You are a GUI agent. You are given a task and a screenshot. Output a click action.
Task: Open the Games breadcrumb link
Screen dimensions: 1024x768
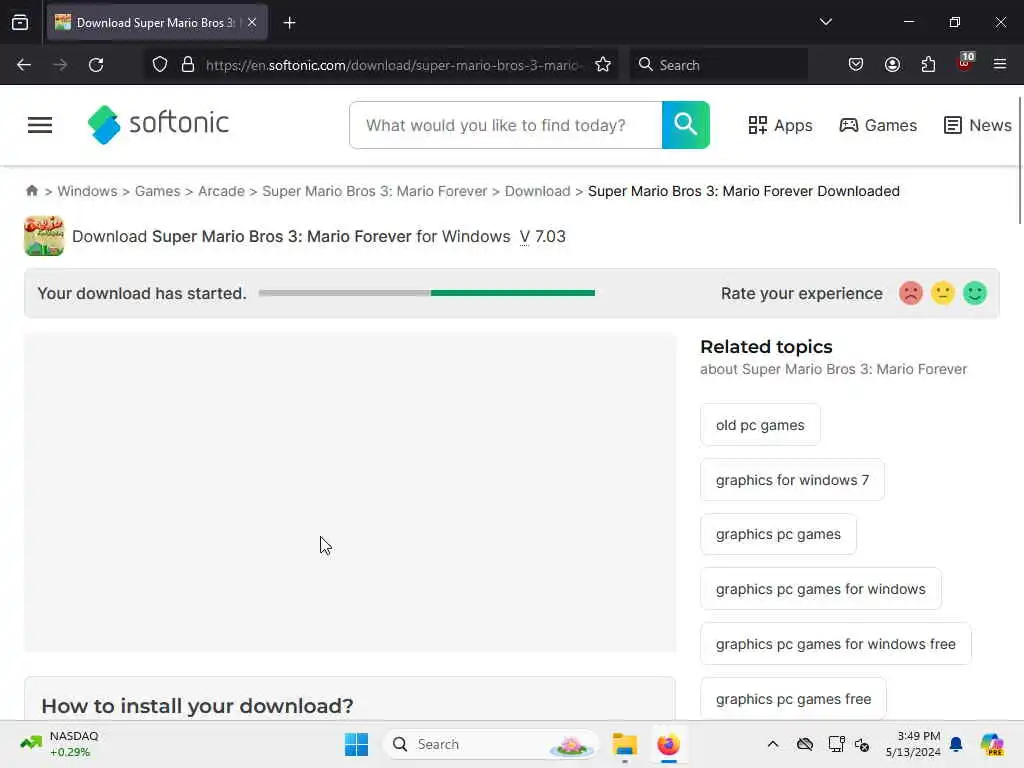click(157, 191)
